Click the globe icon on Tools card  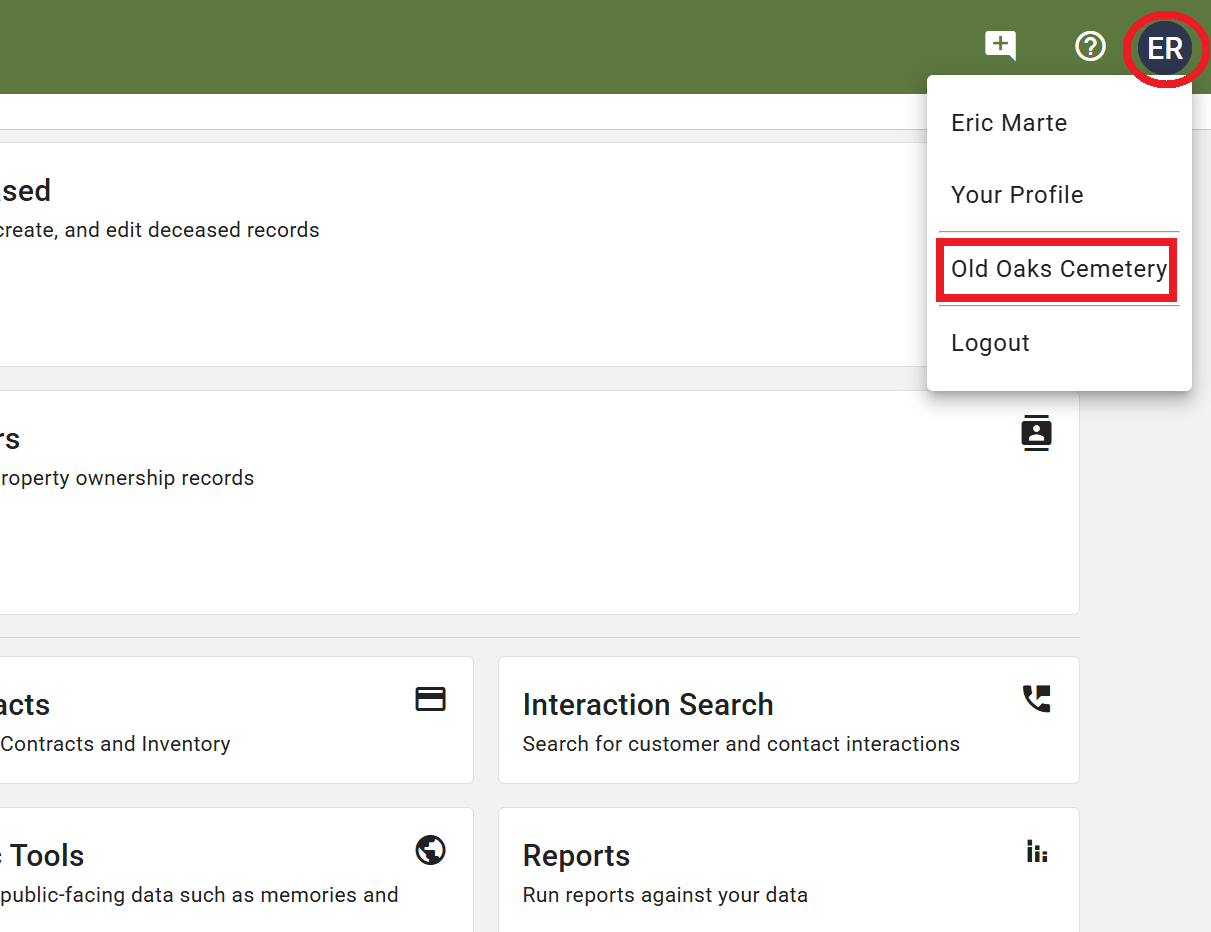[x=430, y=850]
